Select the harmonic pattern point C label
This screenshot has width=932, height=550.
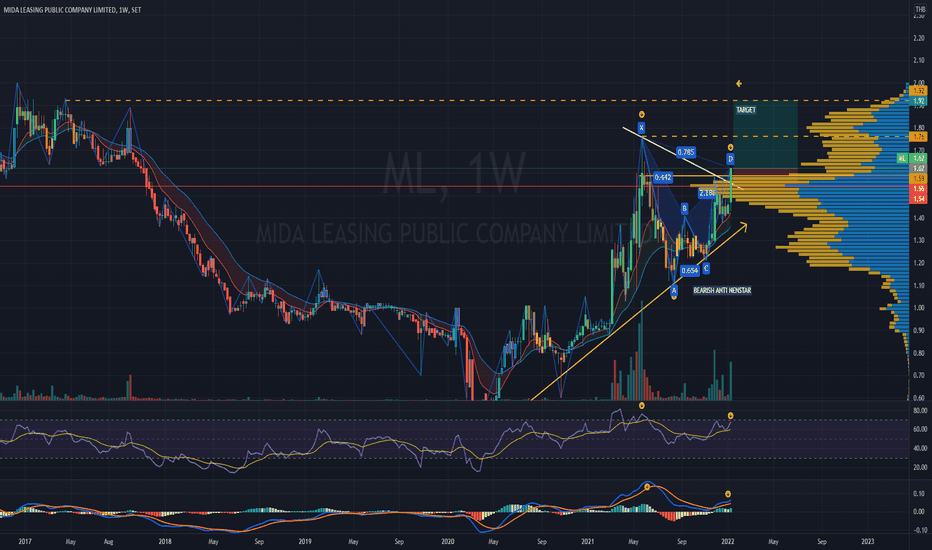706,269
